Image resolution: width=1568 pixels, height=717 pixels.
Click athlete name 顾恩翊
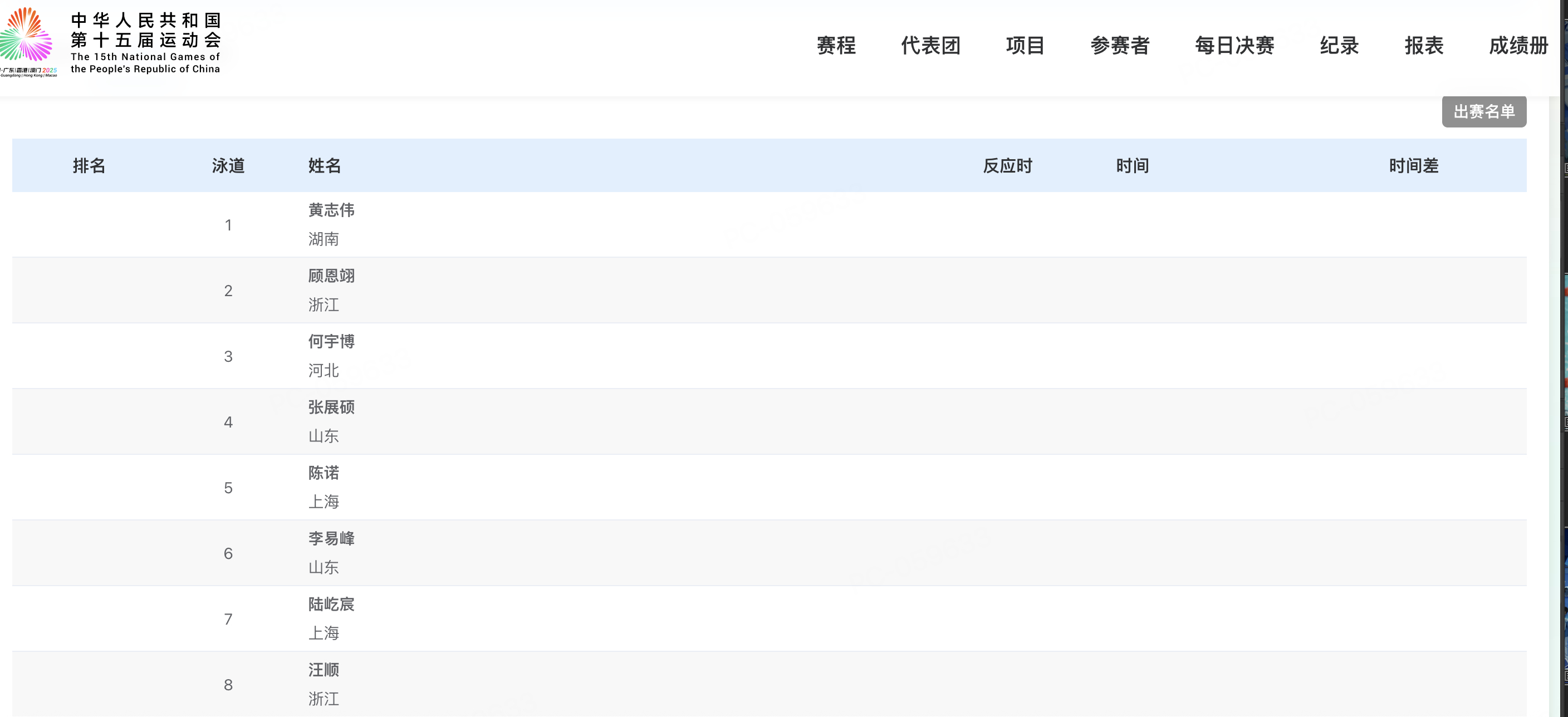click(x=331, y=276)
